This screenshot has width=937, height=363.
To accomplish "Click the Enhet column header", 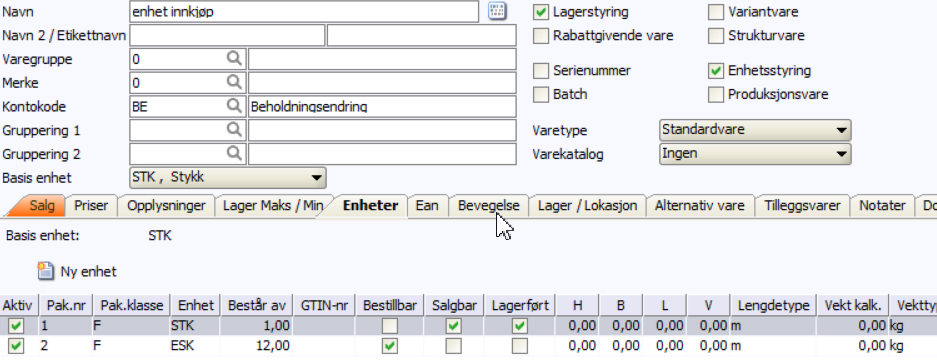I will 195,306.
